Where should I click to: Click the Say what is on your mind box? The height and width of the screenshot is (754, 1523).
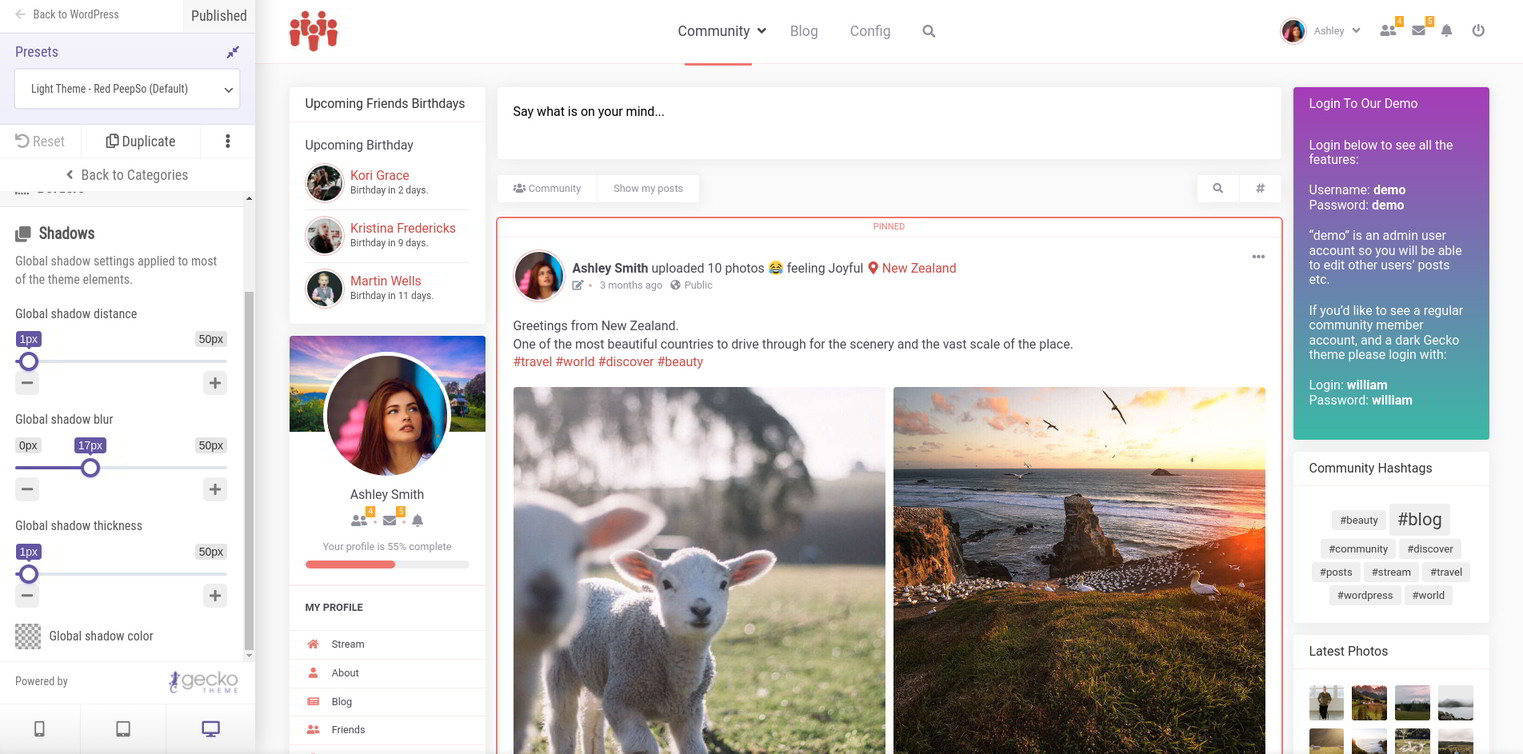pos(889,123)
